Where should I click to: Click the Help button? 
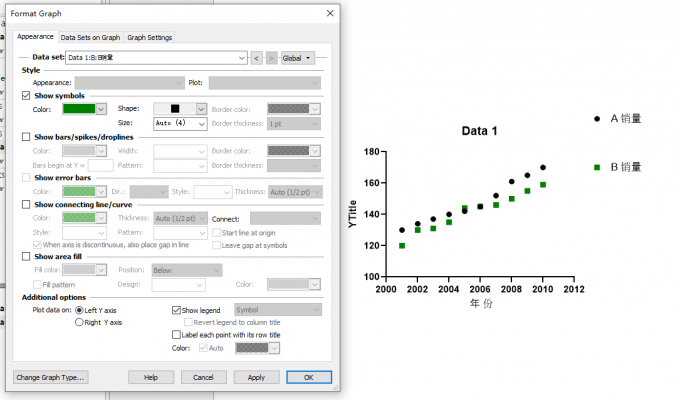tap(151, 377)
